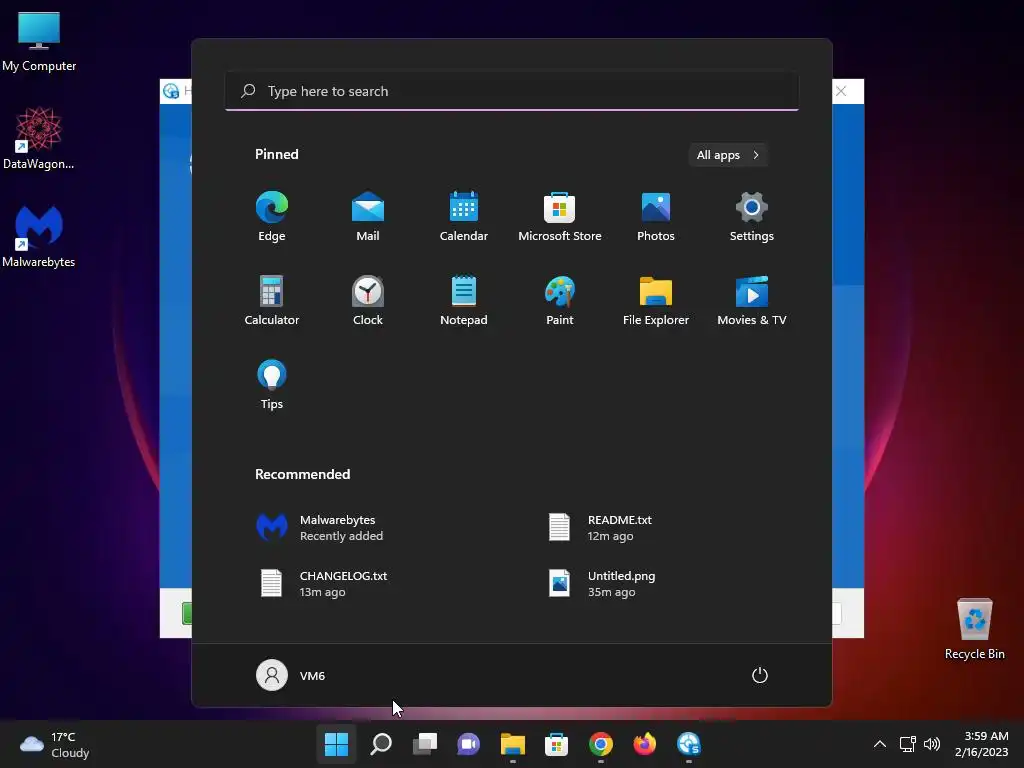Click the All apps button
This screenshot has width=1024, height=768.
[728, 155]
